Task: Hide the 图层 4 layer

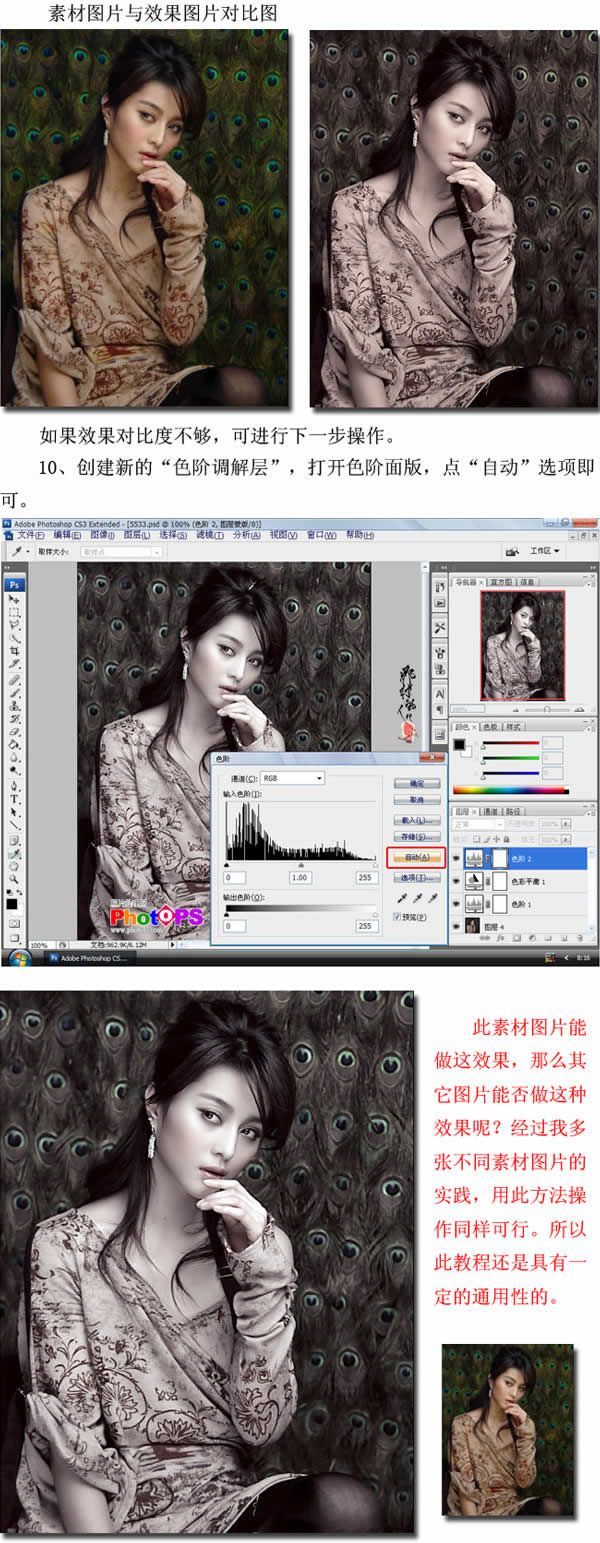Action: (x=456, y=926)
